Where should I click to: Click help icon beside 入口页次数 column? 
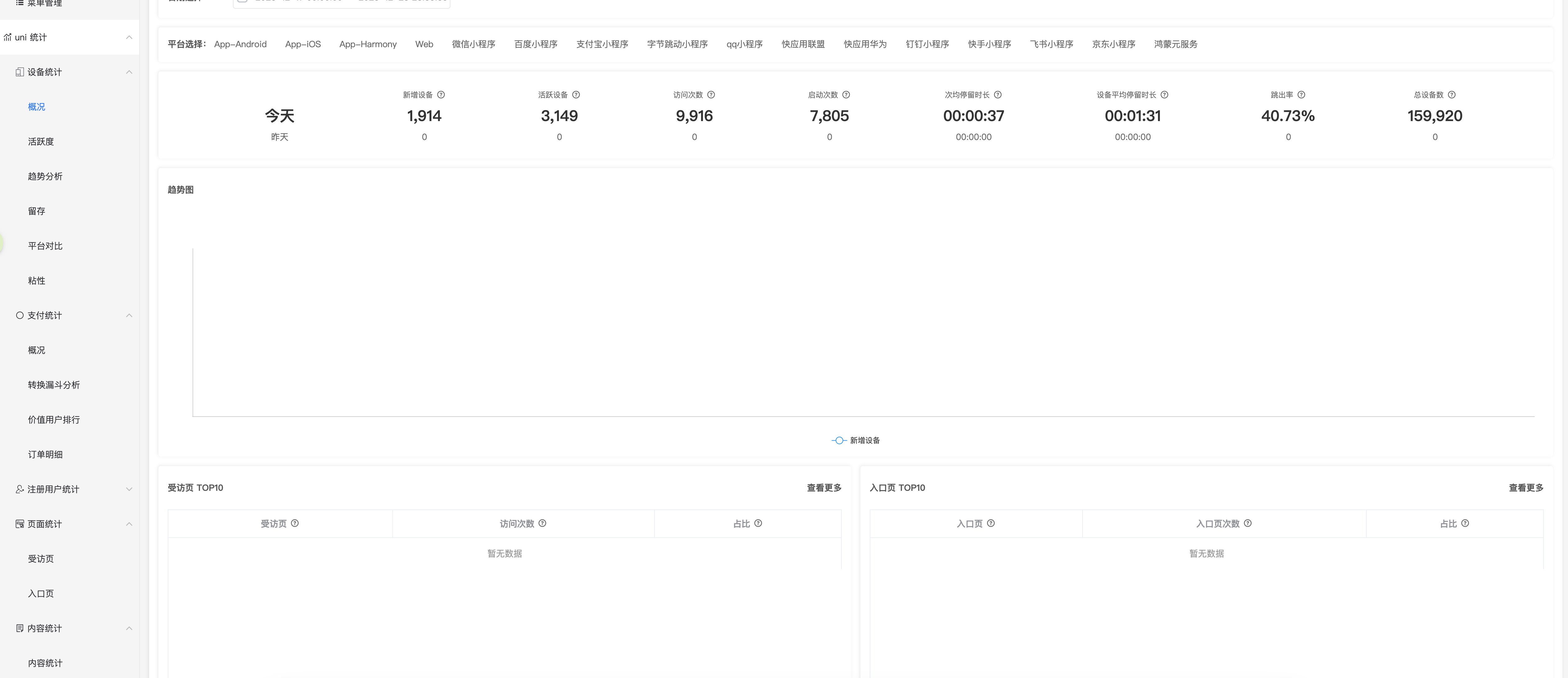1248,523
